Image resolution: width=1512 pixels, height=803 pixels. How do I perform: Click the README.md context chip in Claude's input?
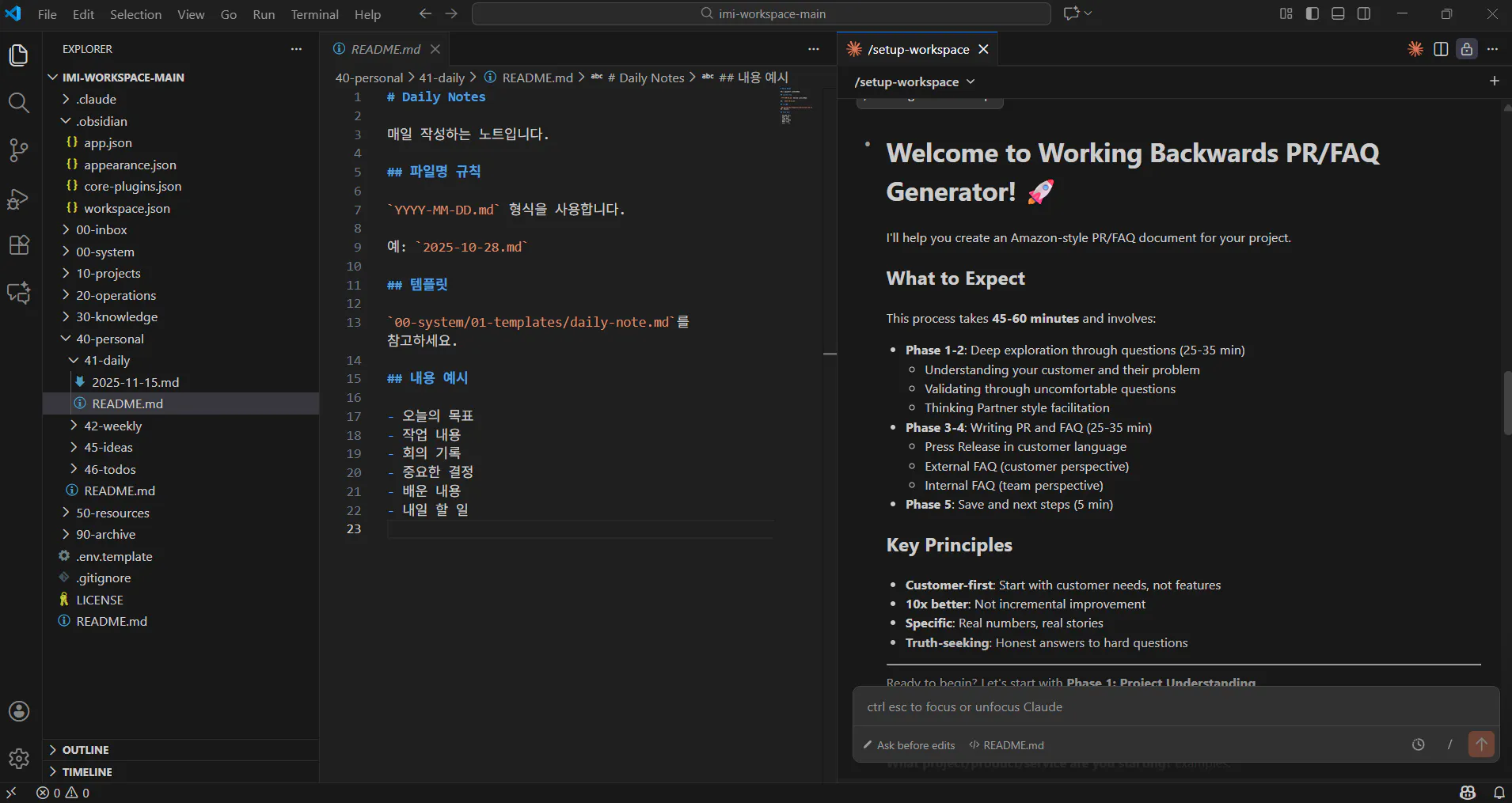pyautogui.click(x=1007, y=745)
